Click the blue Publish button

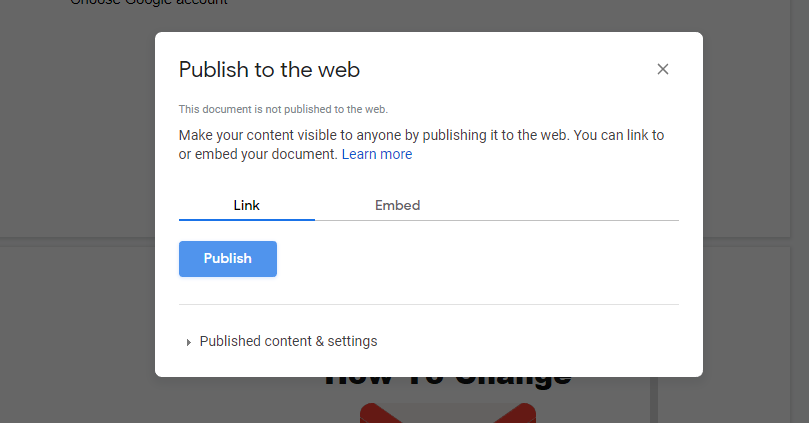pos(228,258)
